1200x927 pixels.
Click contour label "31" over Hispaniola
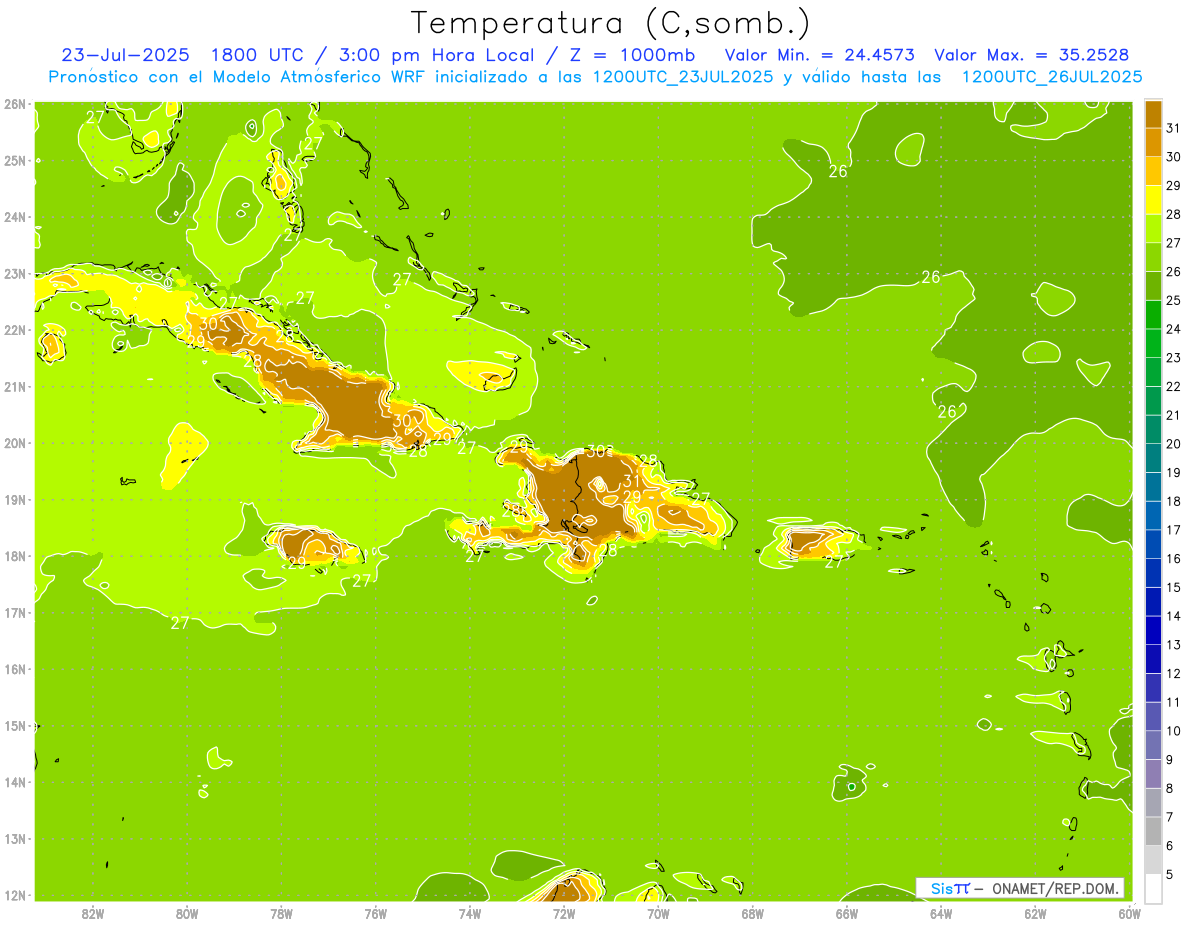632,481
